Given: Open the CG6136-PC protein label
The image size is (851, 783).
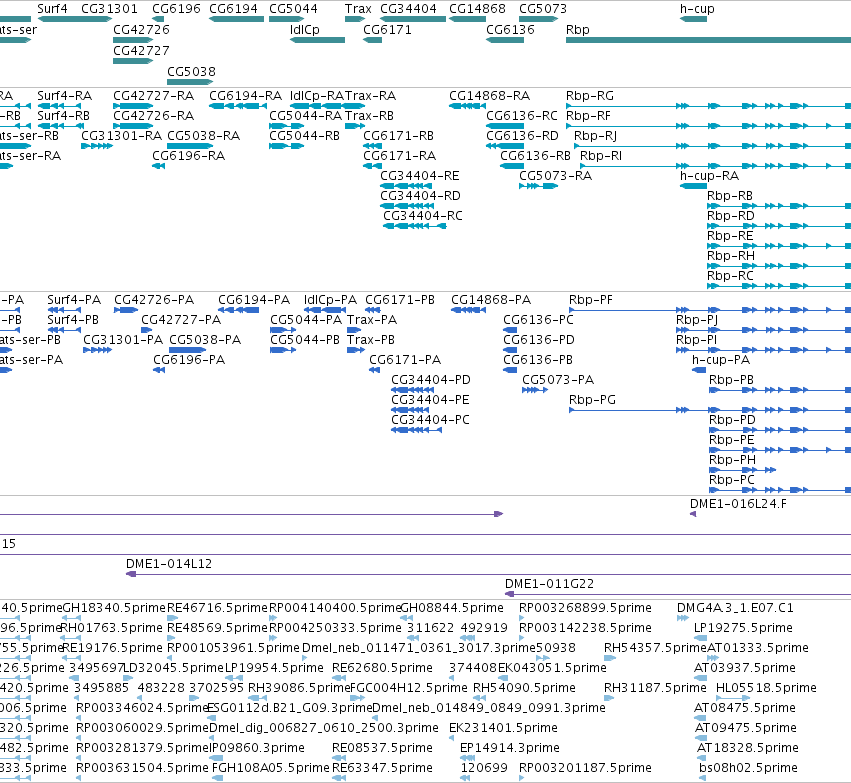Looking at the screenshot, I should pyautogui.click(x=538, y=320).
